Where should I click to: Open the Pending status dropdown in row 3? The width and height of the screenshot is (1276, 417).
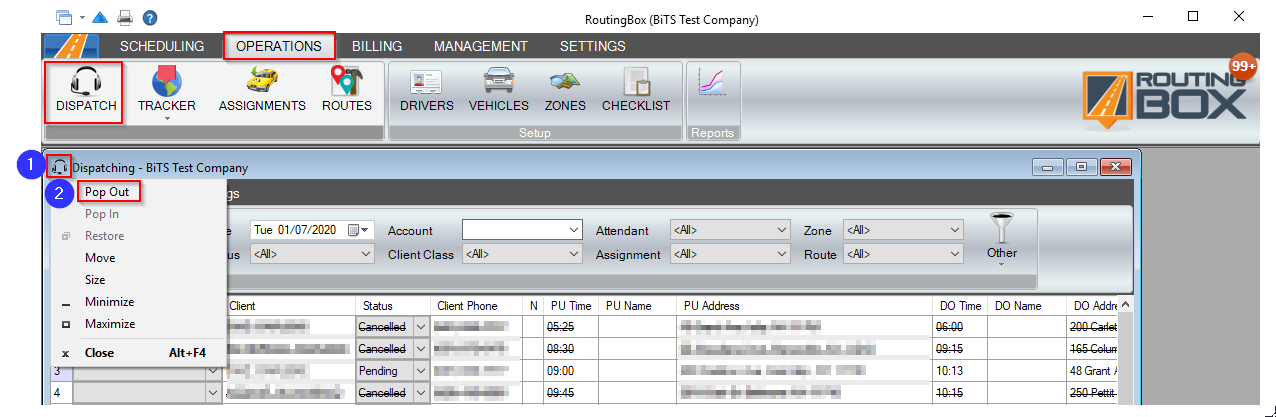pos(420,371)
